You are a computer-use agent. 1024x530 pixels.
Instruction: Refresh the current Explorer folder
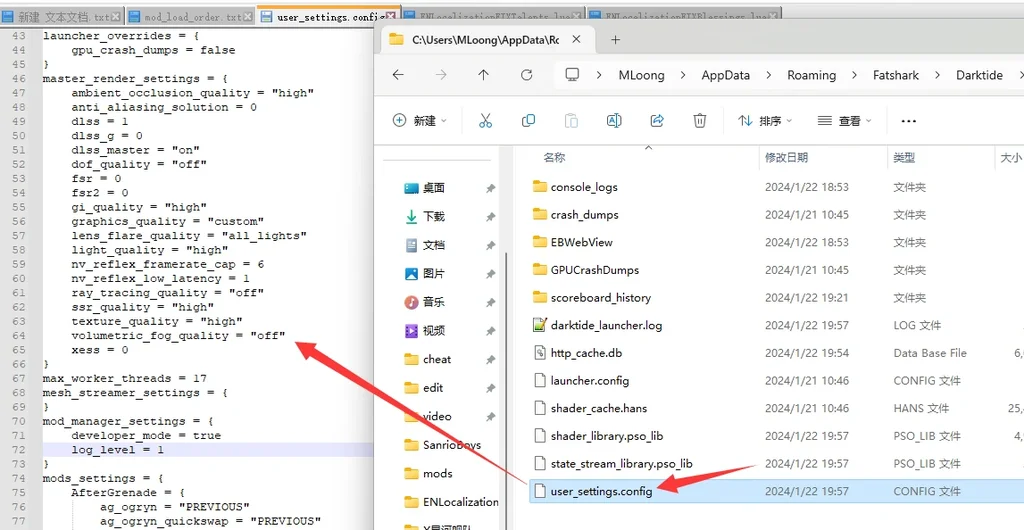[x=527, y=75]
